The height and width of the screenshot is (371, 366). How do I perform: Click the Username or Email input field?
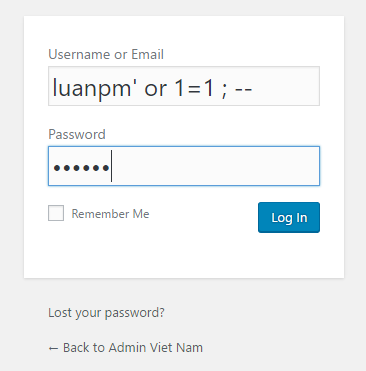click(x=184, y=86)
